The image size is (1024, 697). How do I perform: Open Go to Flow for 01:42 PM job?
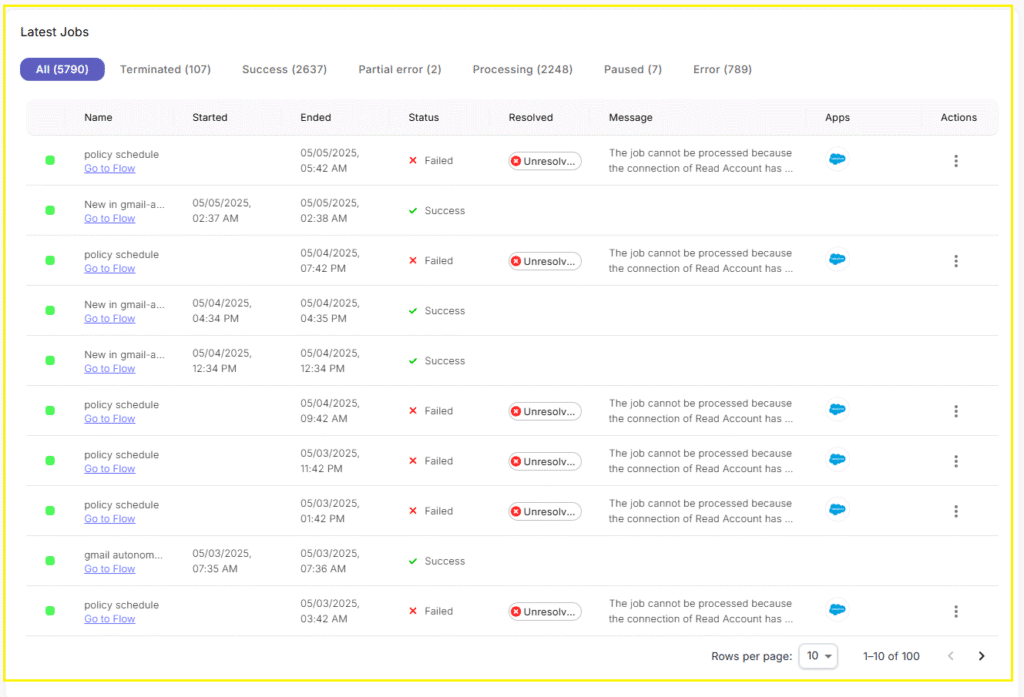[x=110, y=519]
